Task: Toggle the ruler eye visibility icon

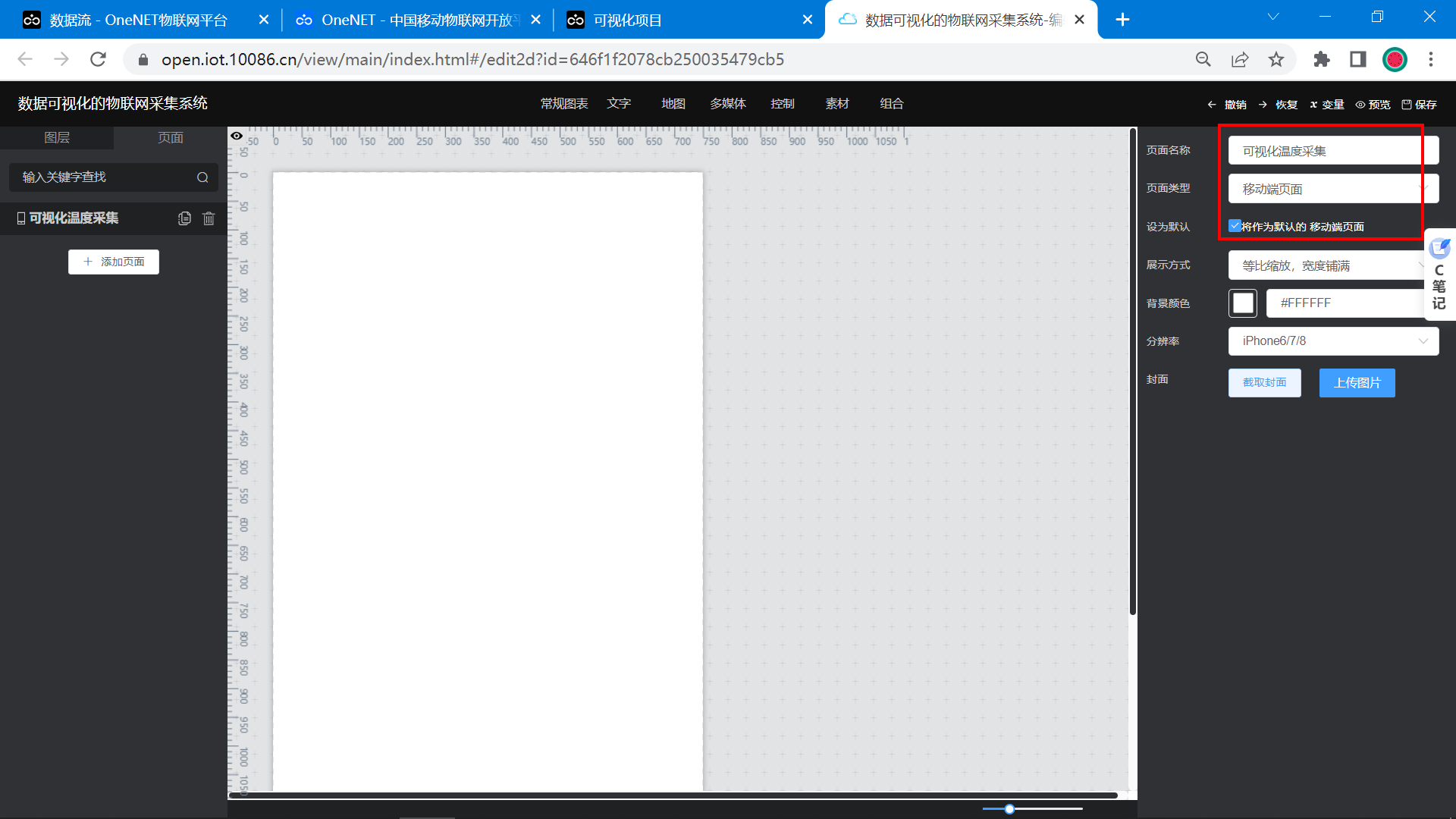Action: tap(237, 136)
